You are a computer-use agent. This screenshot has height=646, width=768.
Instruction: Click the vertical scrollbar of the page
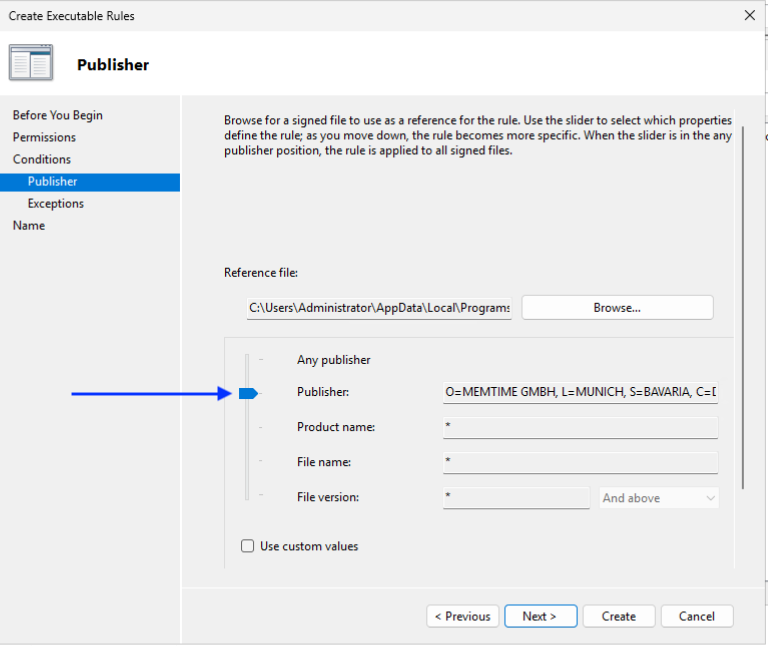[x=743, y=308]
